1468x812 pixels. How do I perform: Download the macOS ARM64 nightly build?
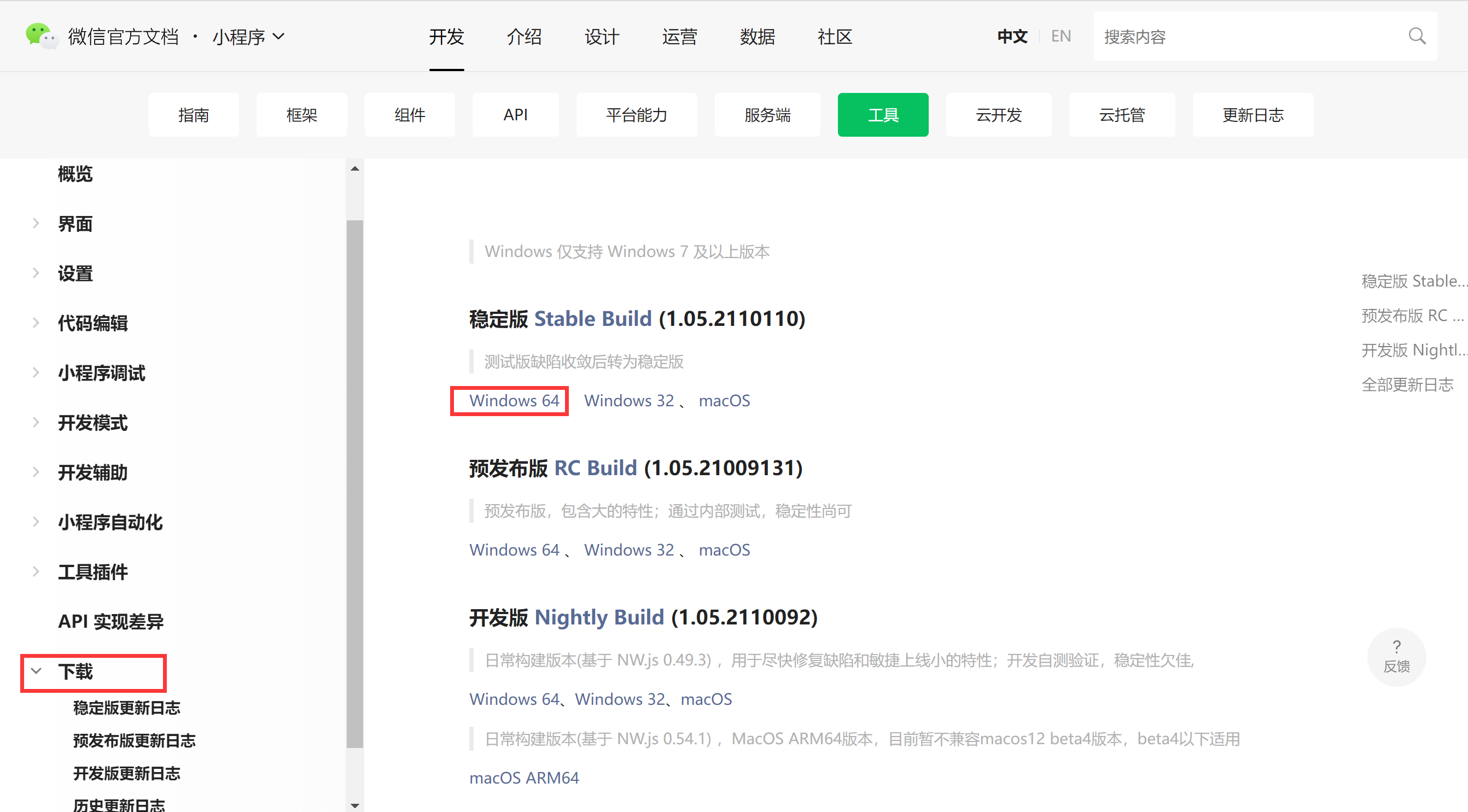coord(524,778)
